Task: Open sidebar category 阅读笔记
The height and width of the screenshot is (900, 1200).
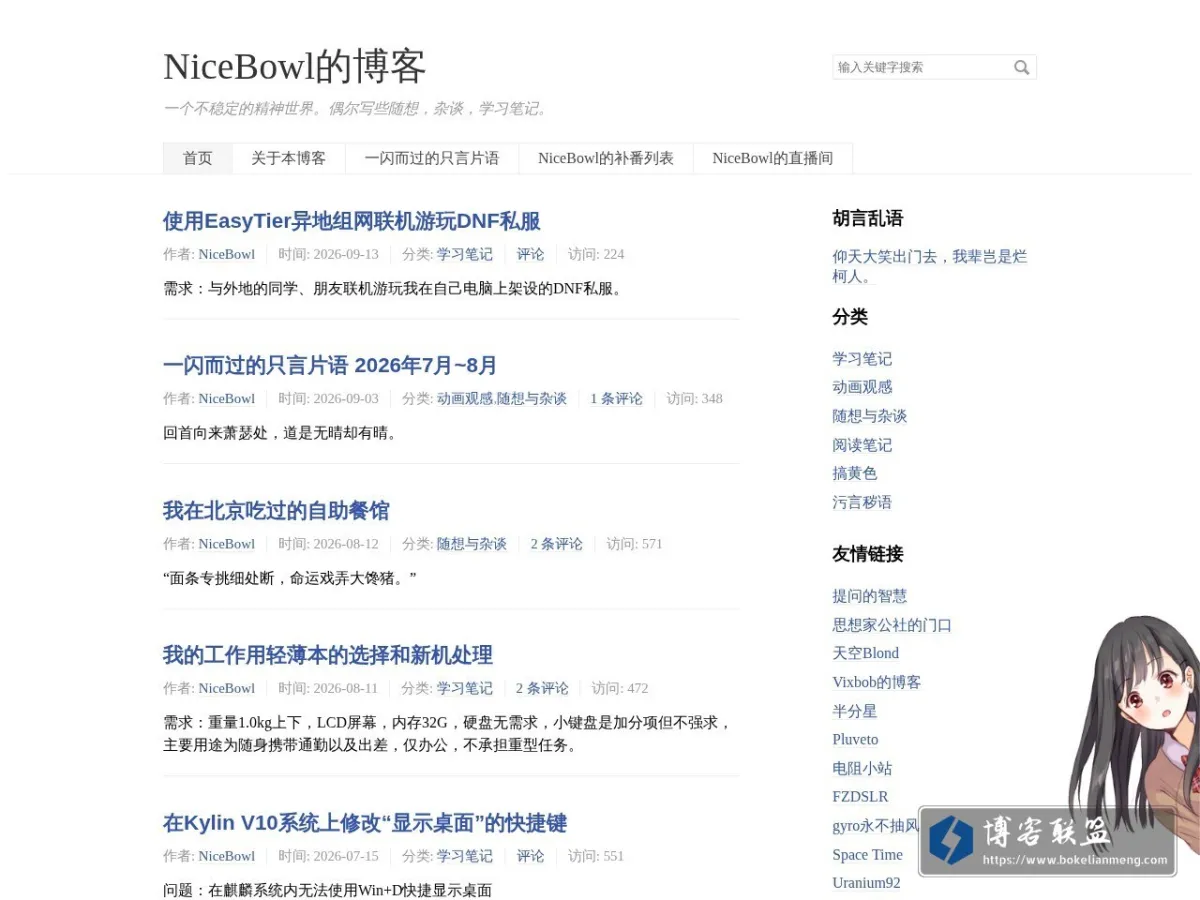Action: (x=862, y=445)
